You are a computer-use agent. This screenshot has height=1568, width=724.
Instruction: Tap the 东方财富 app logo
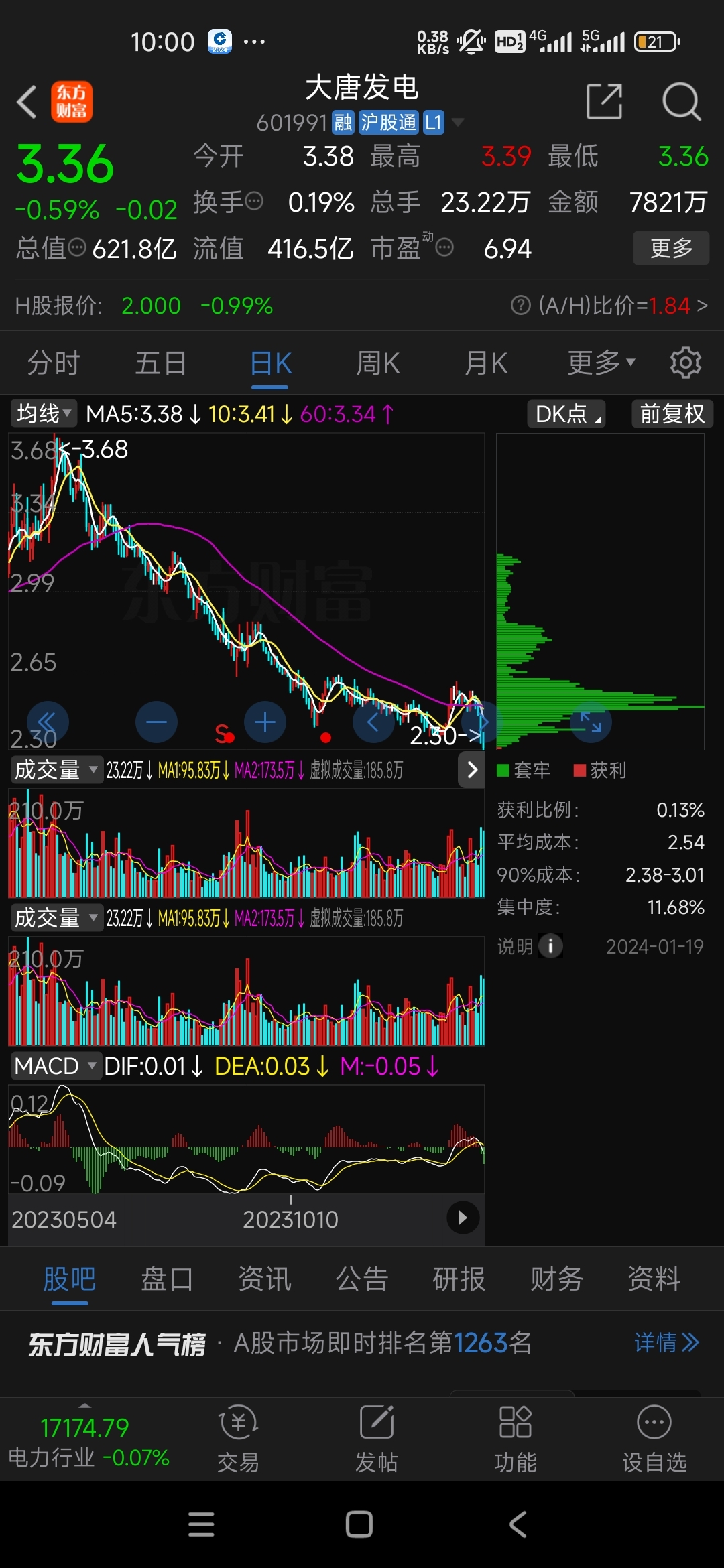tap(72, 102)
